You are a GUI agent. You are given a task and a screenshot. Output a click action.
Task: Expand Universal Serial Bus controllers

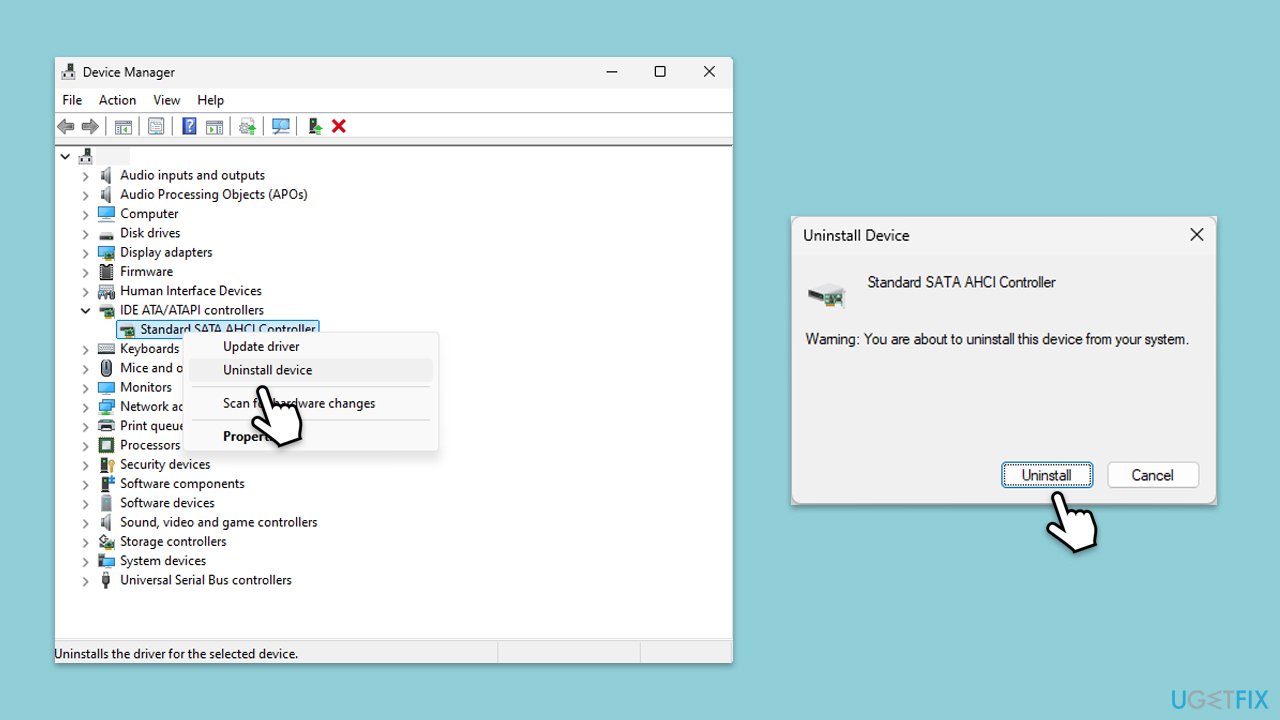(x=86, y=580)
